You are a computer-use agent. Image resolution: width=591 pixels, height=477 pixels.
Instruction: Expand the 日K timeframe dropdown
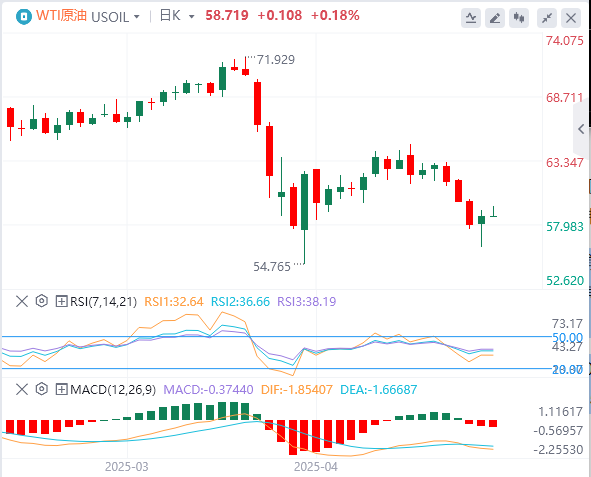(x=191, y=17)
